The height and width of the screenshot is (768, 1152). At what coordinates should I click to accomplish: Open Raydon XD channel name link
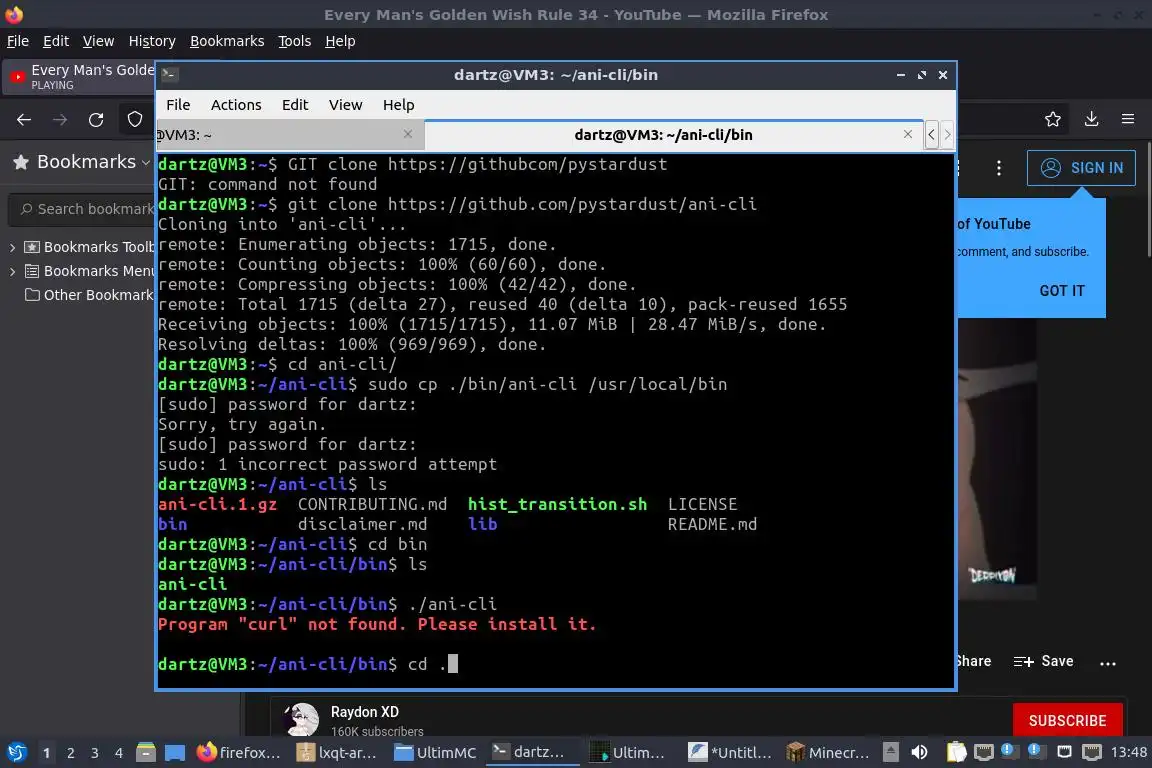[x=364, y=712]
